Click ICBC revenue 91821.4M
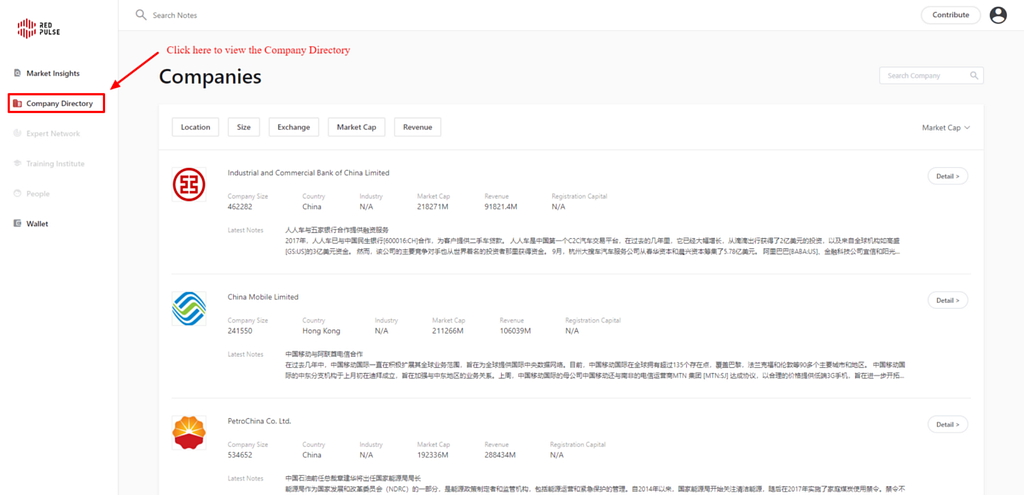The image size is (1024, 495). [502, 207]
